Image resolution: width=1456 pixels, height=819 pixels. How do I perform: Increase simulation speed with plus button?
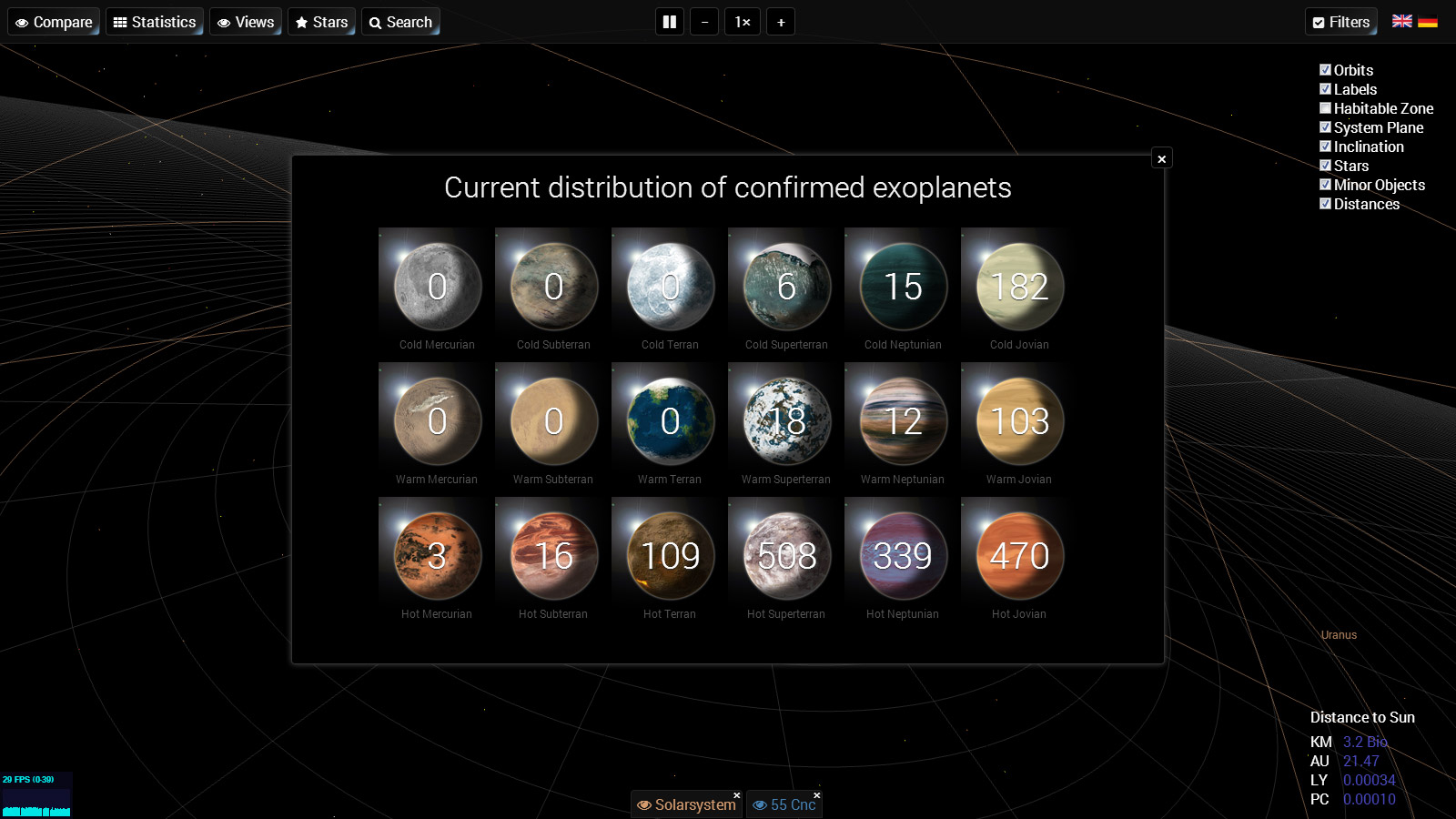click(781, 22)
